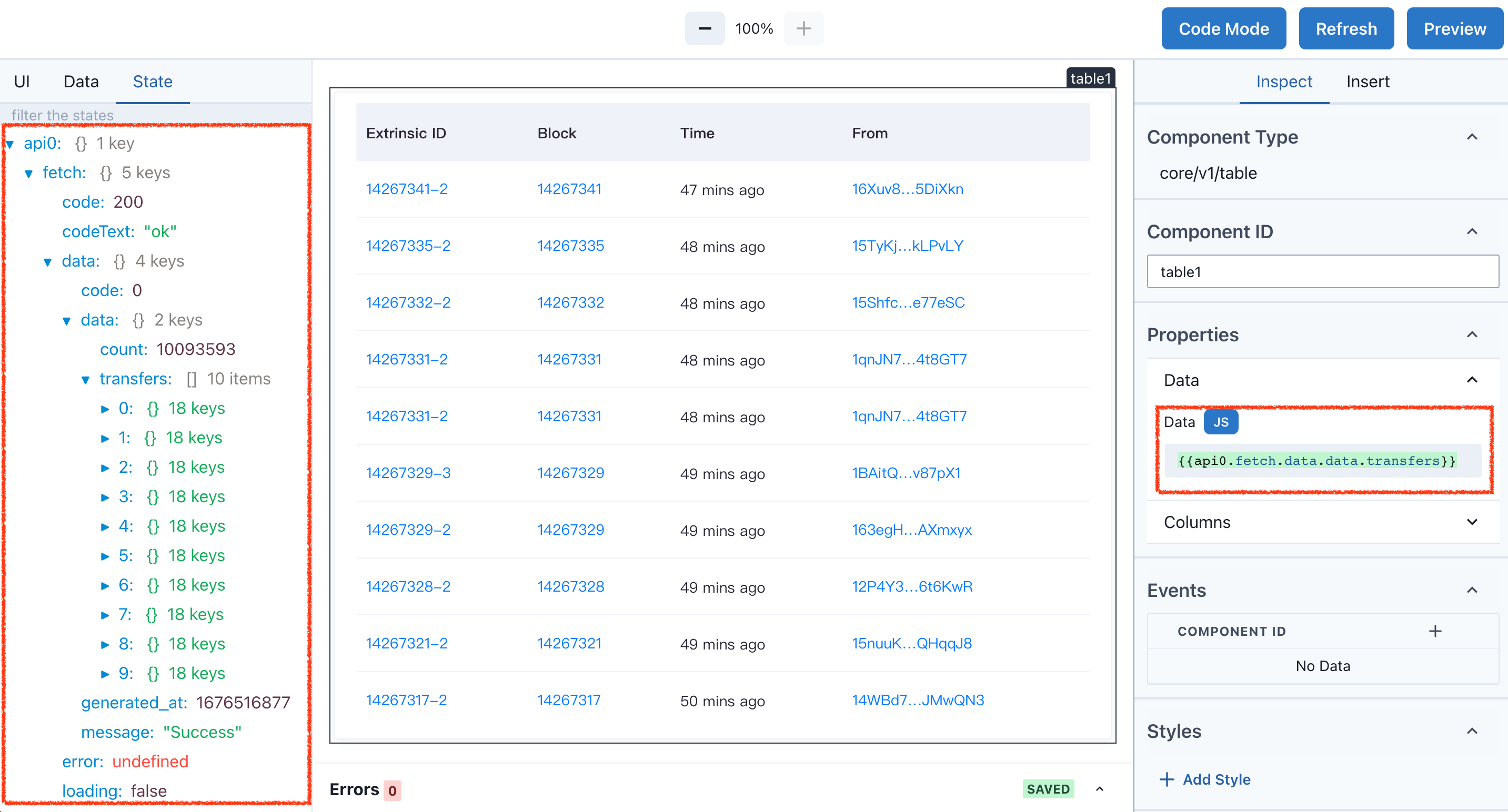
Task: Edit the Component ID table1 field
Action: pos(1322,271)
